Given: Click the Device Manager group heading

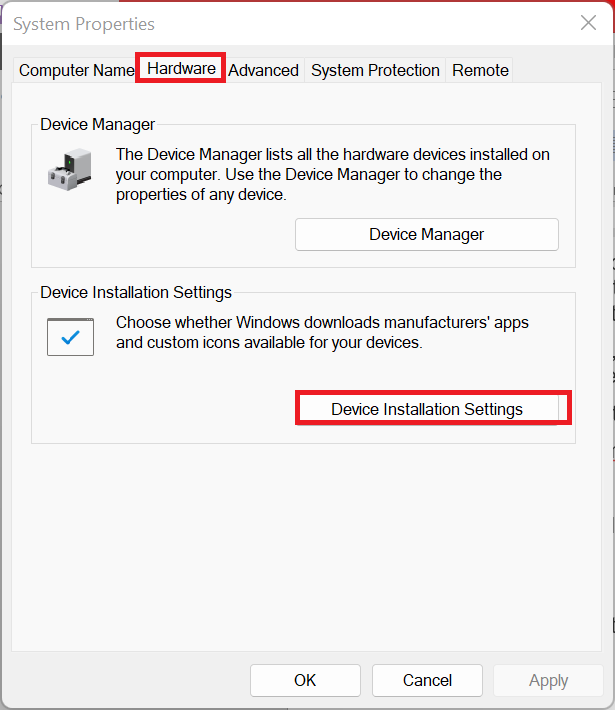Looking at the screenshot, I should (x=97, y=124).
